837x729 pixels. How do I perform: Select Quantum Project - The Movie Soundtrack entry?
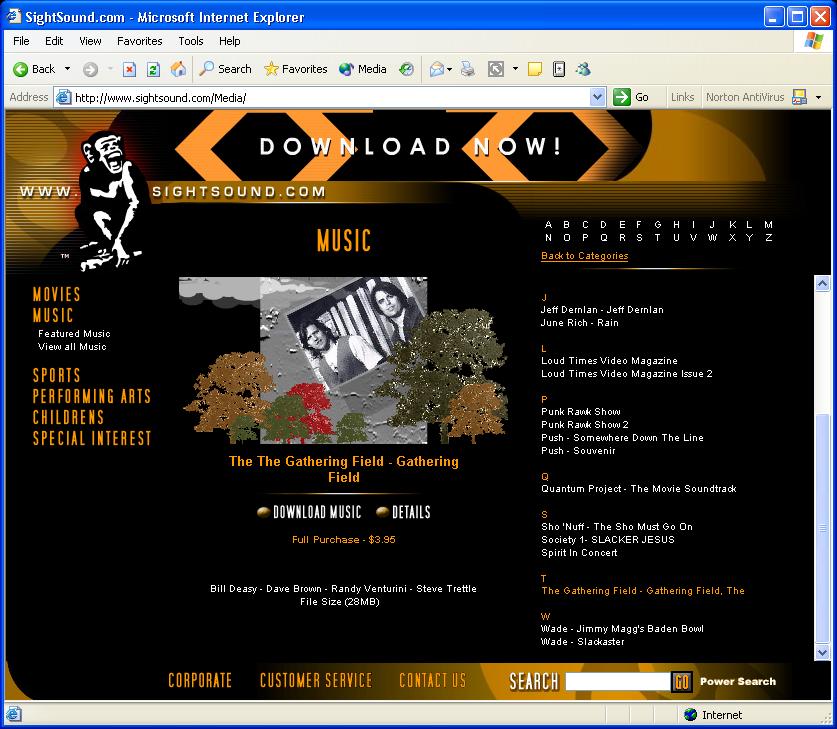pos(638,488)
